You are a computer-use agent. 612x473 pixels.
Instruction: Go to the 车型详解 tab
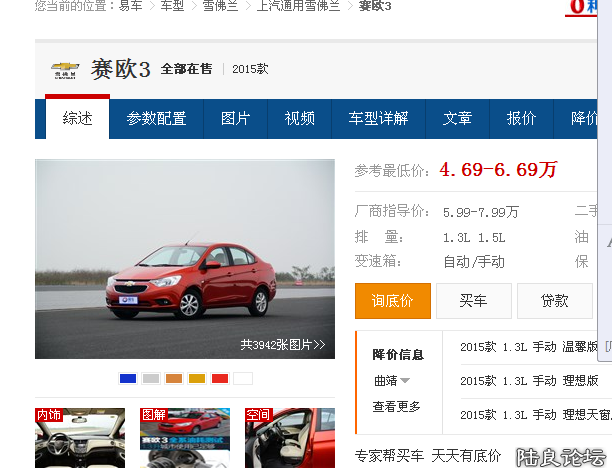pos(378,119)
